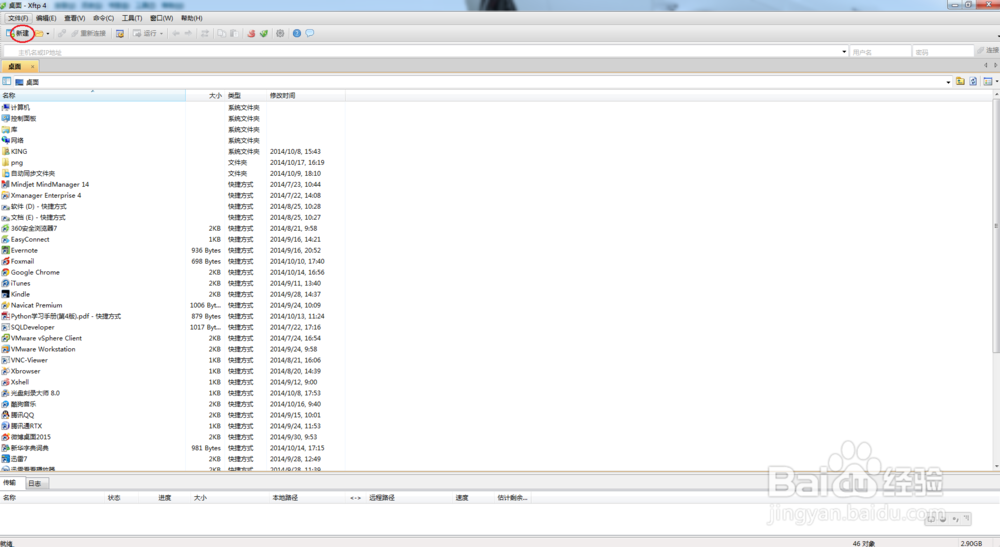Viewport: 1000px width, 547px height.
Task: Expand the view mode dropdown arrow
Action: point(996,82)
